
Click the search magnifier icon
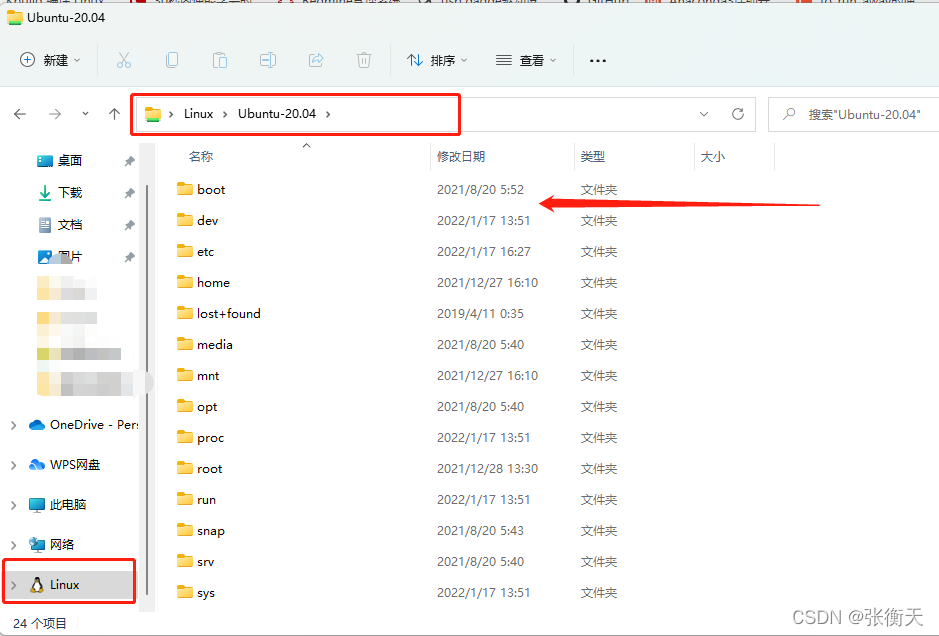tap(789, 113)
